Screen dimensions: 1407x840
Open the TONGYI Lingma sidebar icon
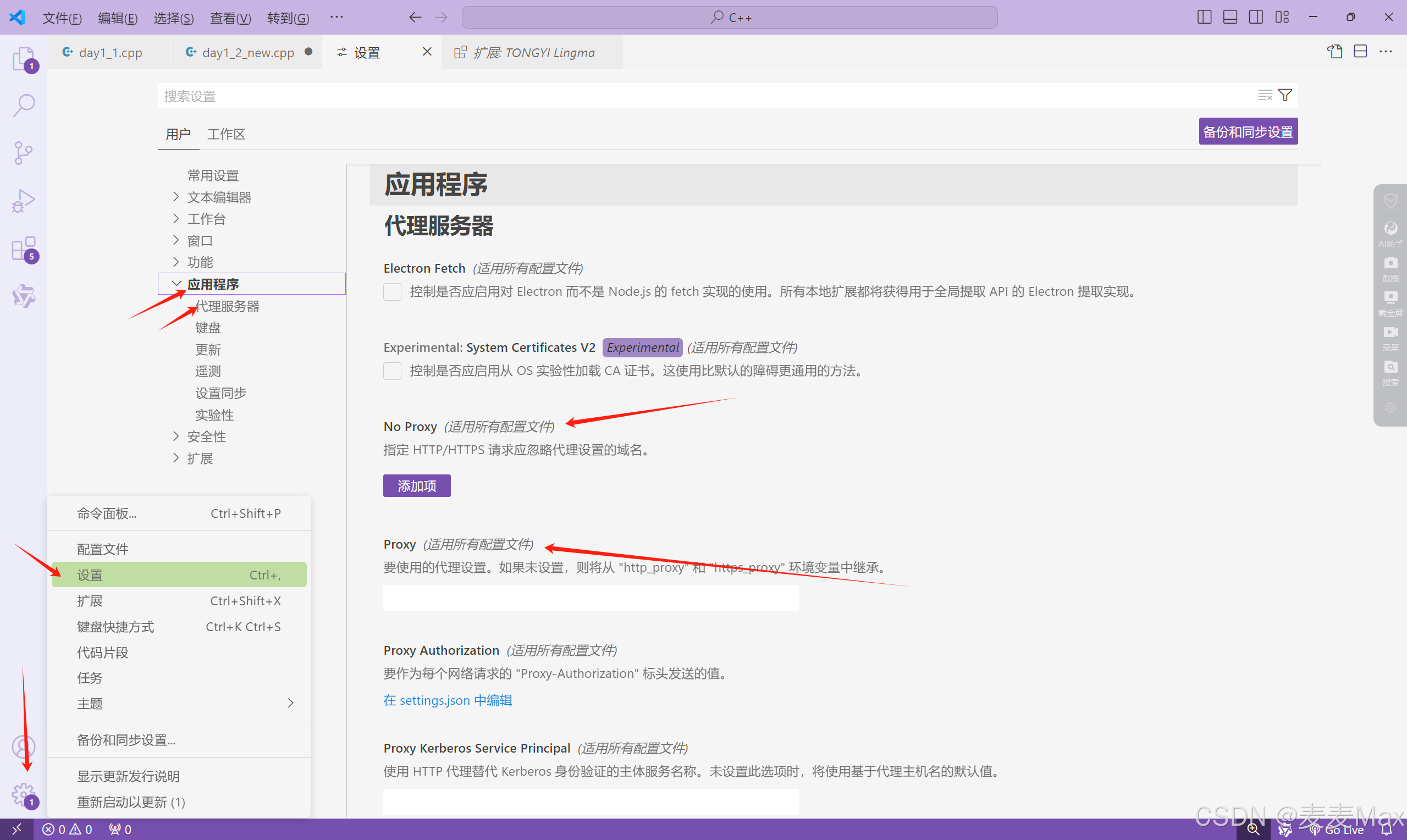(x=24, y=296)
